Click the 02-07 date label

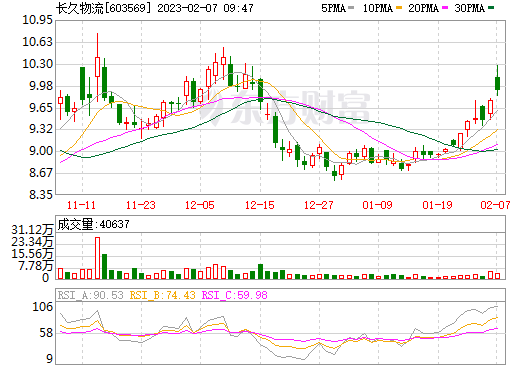[x=495, y=205]
